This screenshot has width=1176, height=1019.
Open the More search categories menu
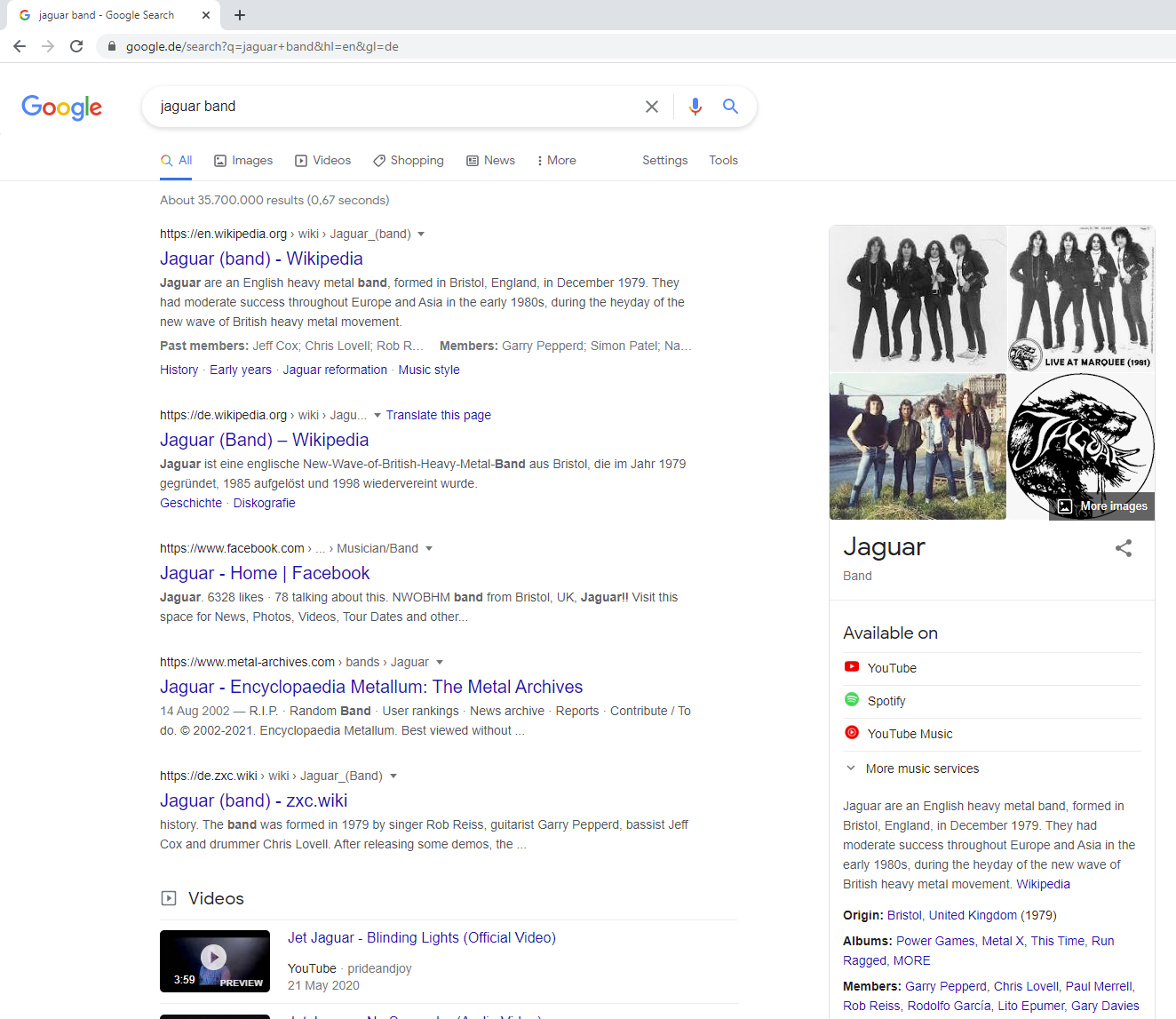pos(556,160)
